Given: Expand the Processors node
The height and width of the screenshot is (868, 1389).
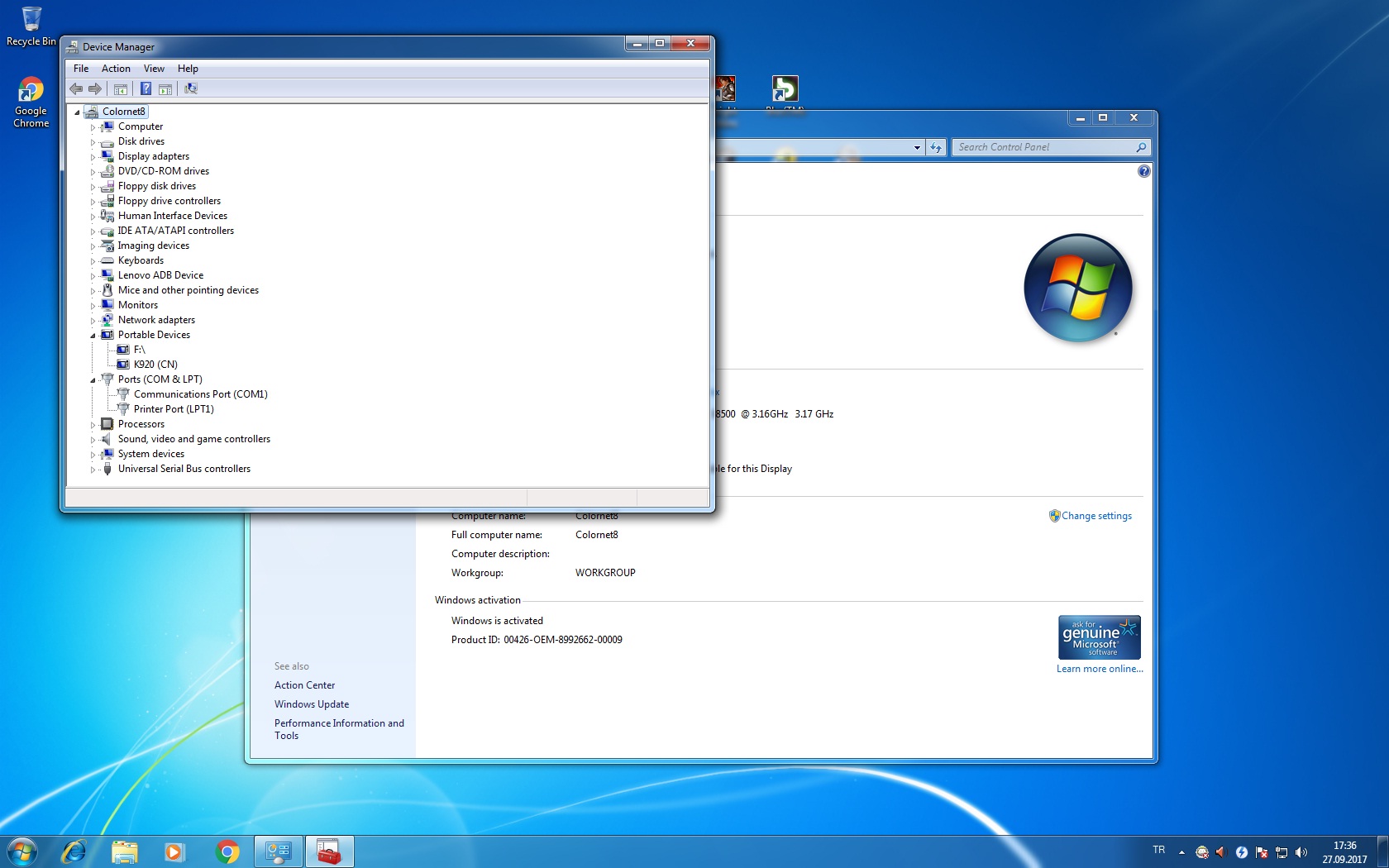Looking at the screenshot, I should tap(93, 425).
